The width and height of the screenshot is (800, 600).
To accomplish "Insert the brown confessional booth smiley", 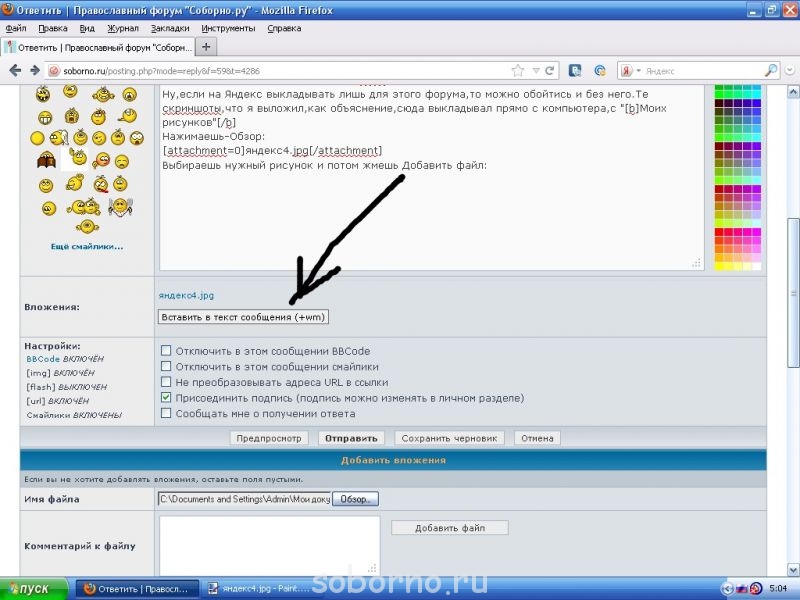I will (x=46, y=160).
